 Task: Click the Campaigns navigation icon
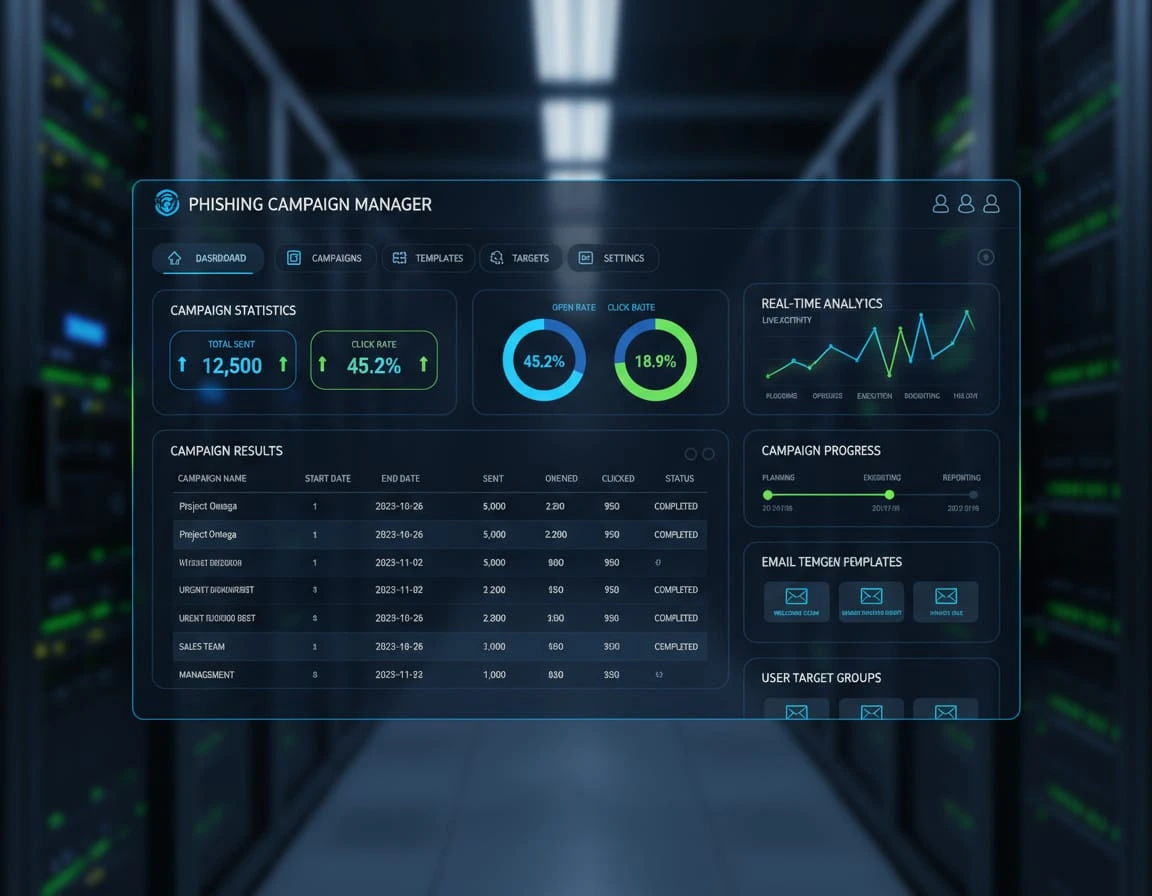pyautogui.click(x=293, y=257)
